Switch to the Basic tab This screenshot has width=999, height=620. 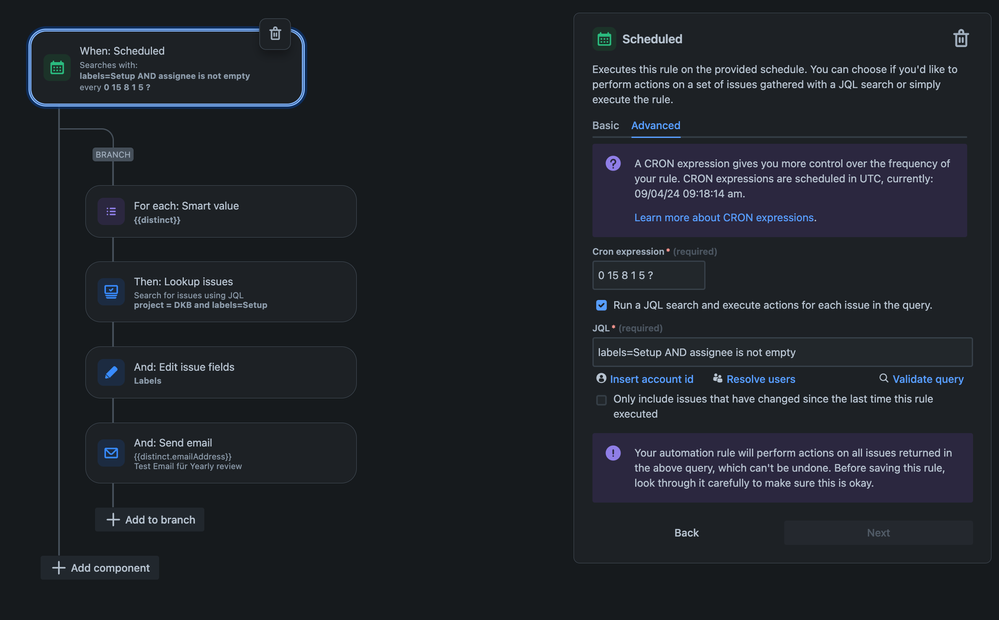pos(605,126)
